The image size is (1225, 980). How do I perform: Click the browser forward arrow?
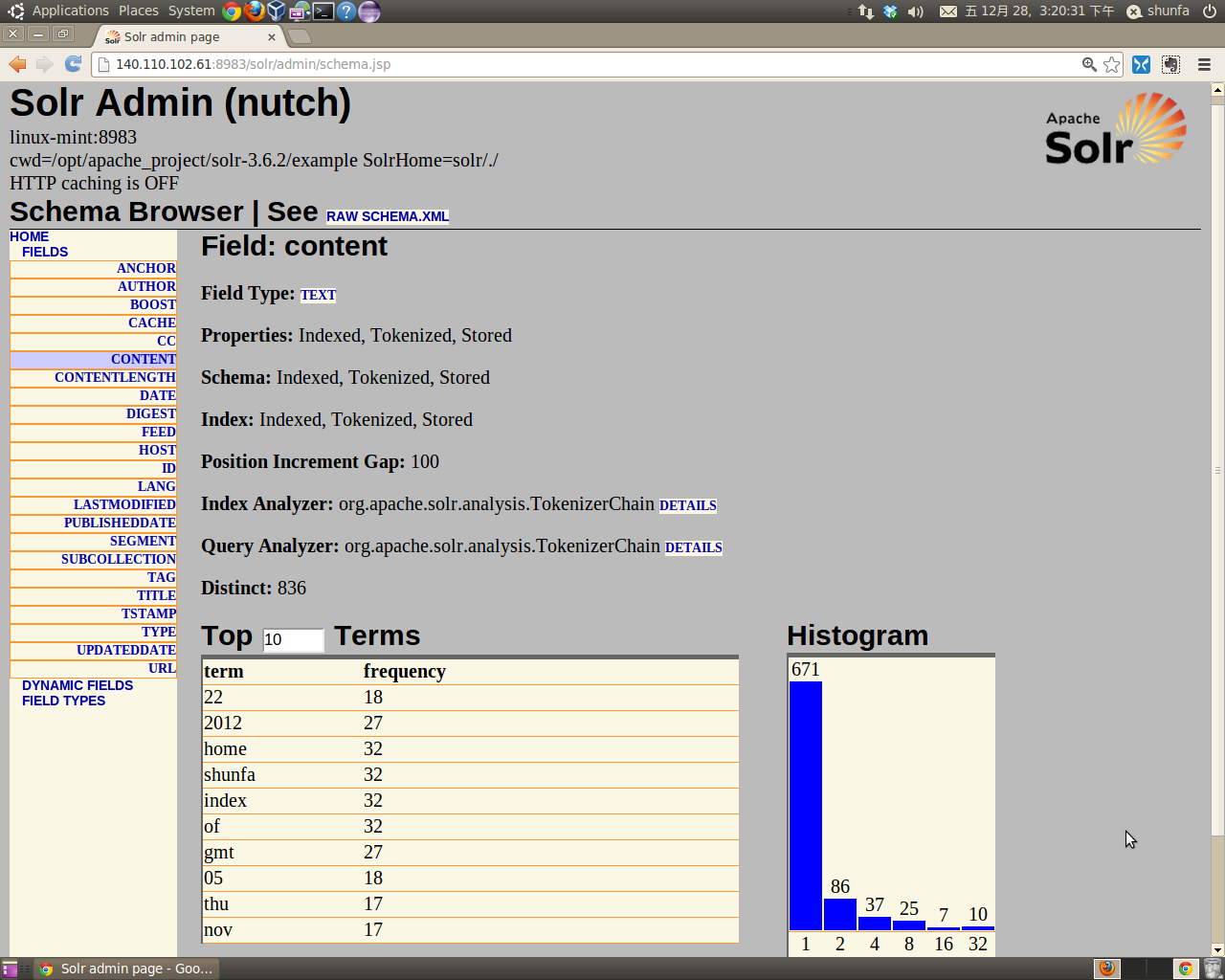tap(44, 64)
